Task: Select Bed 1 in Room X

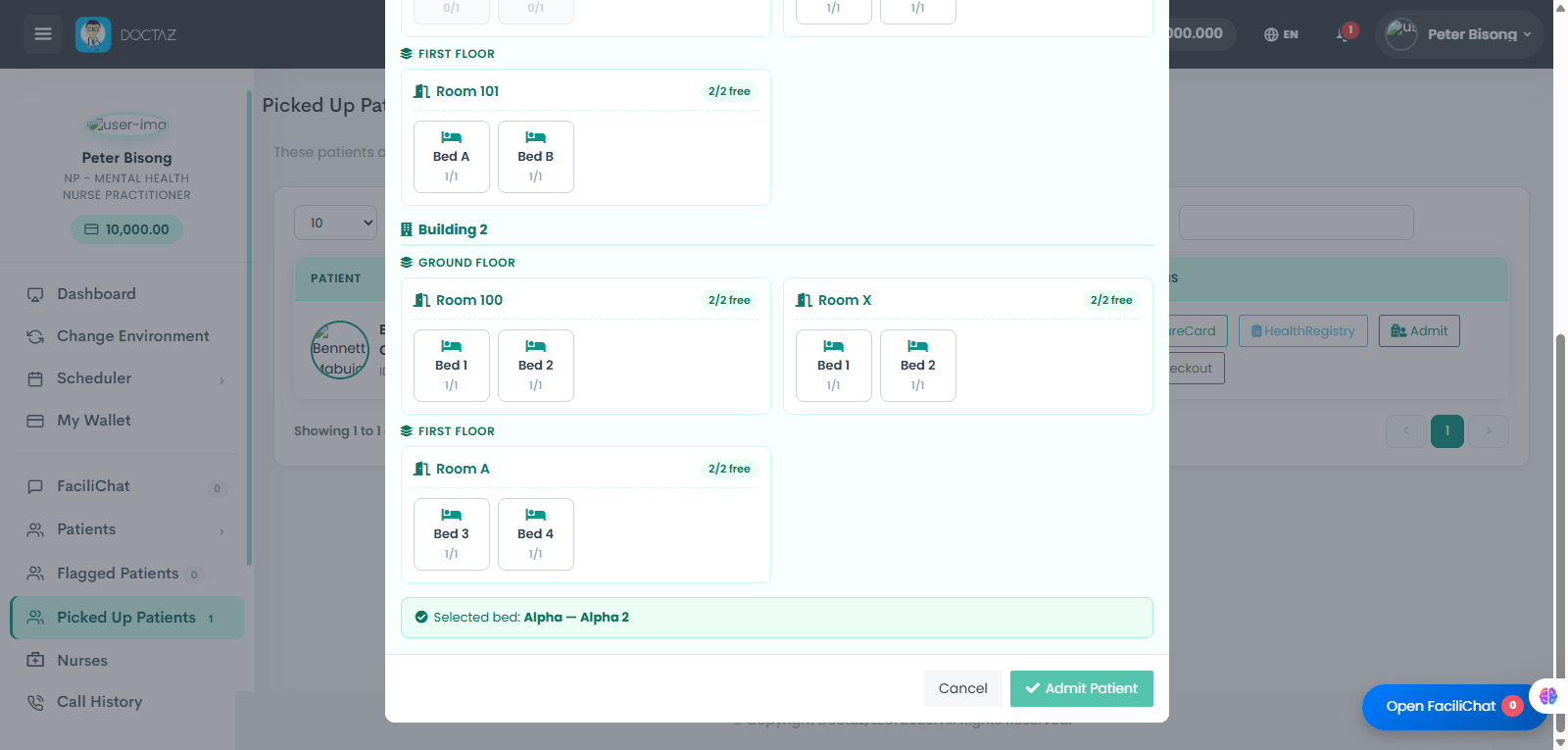Action: tap(833, 366)
